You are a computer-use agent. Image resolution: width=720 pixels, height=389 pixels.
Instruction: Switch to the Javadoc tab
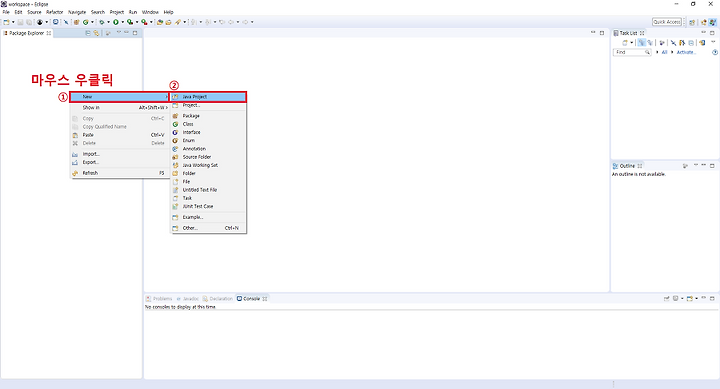[187, 299]
